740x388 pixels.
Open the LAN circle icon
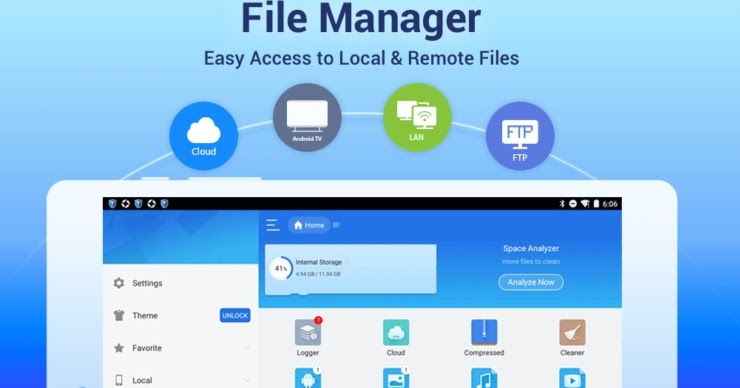pos(417,117)
